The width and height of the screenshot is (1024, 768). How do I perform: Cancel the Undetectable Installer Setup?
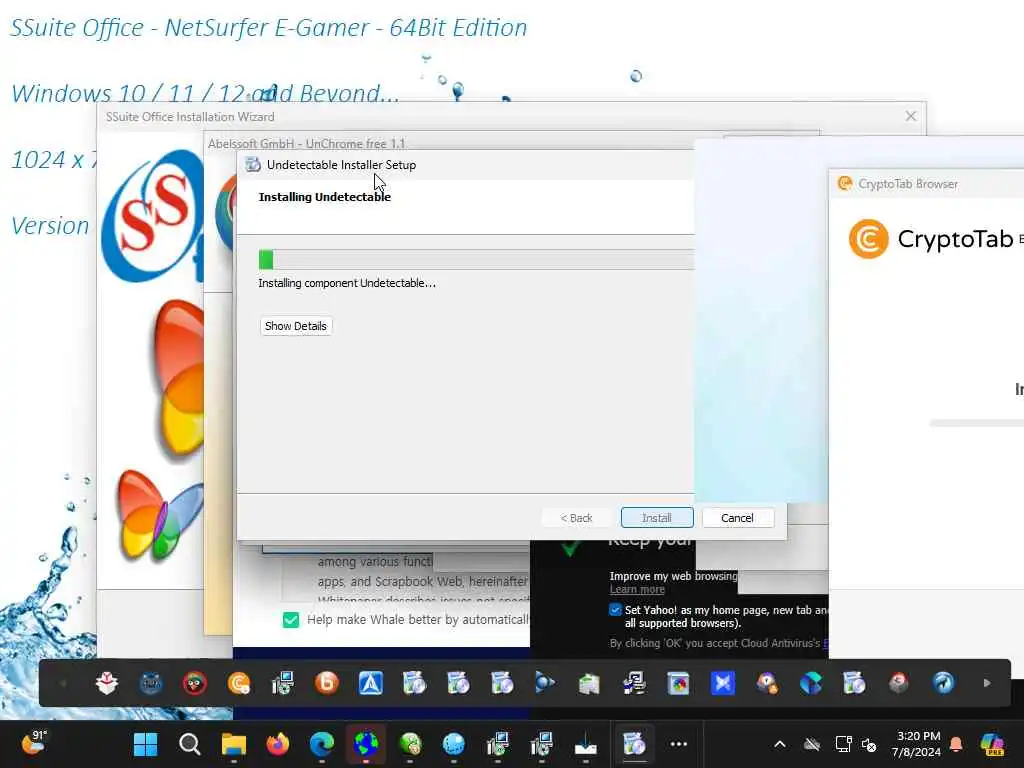coord(737,518)
